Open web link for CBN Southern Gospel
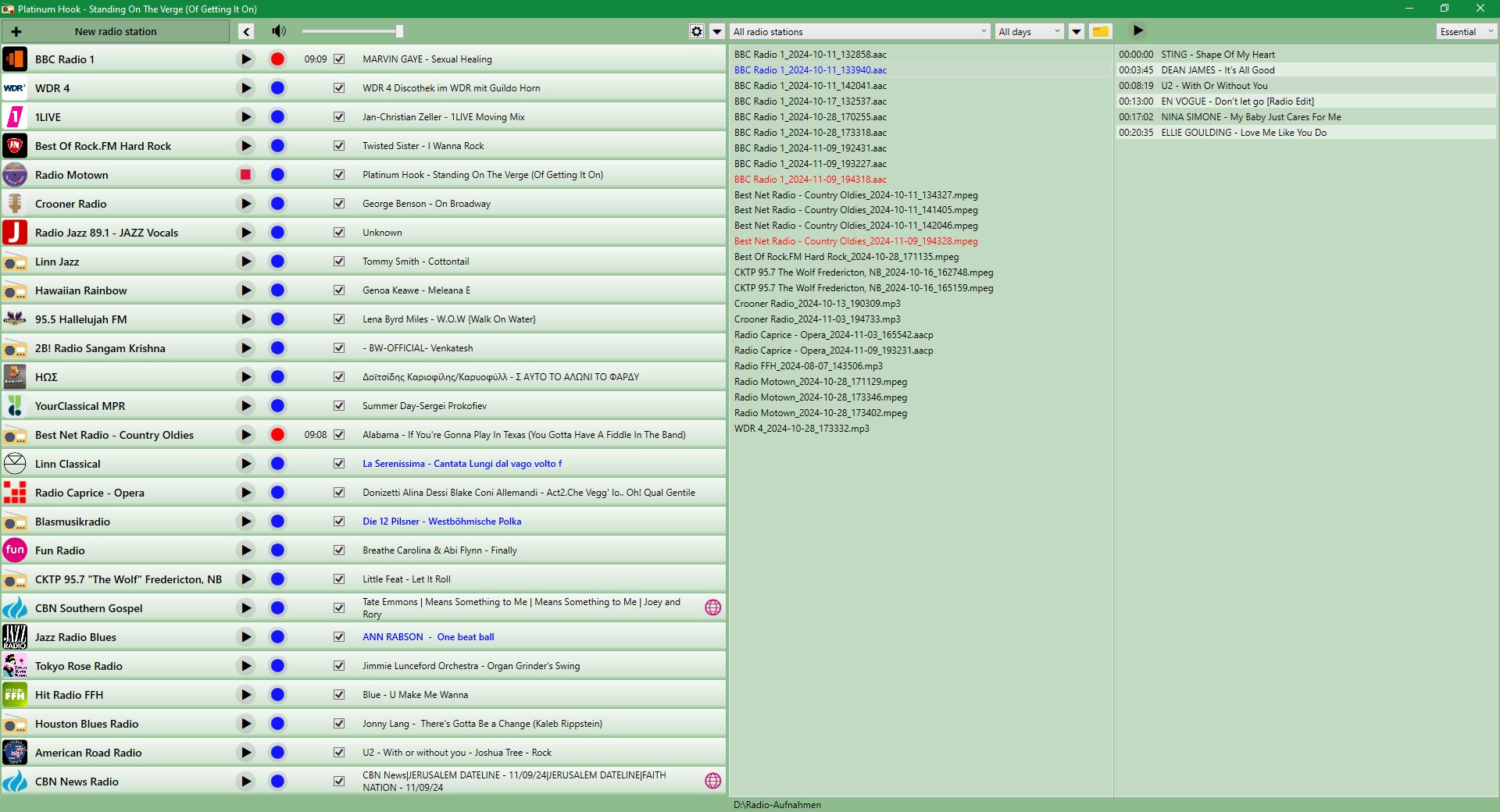Image resolution: width=1500 pixels, height=812 pixels. (713, 607)
